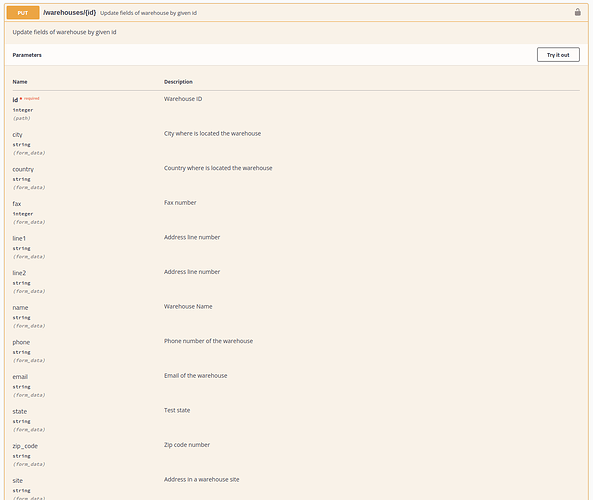Click the lock authorization icon
The width and height of the screenshot is (593, 500).
click(577, 12)
